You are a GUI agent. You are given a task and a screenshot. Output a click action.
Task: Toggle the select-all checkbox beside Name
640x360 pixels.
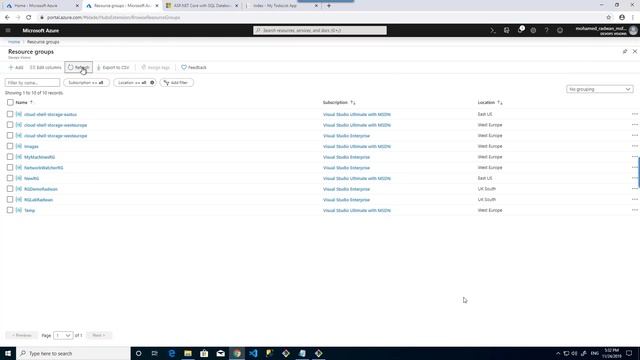10,102
